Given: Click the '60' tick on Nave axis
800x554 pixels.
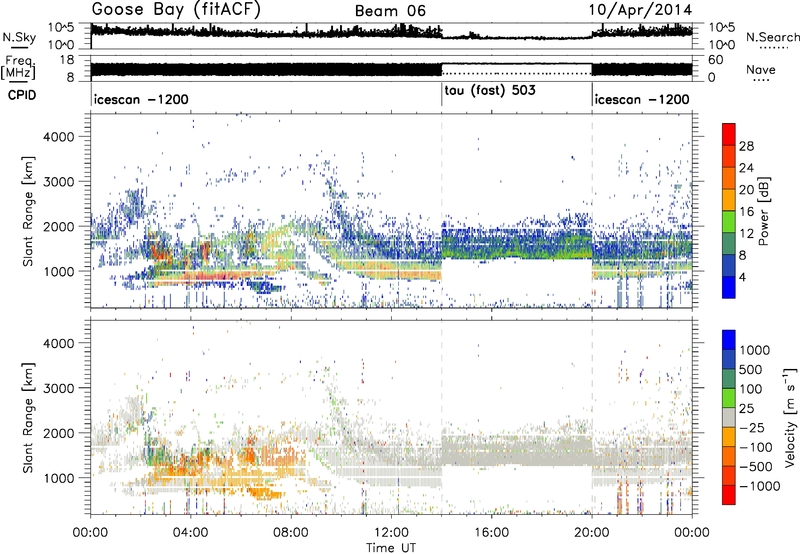Looking at the screenshot, I should [x=715, y=60].
